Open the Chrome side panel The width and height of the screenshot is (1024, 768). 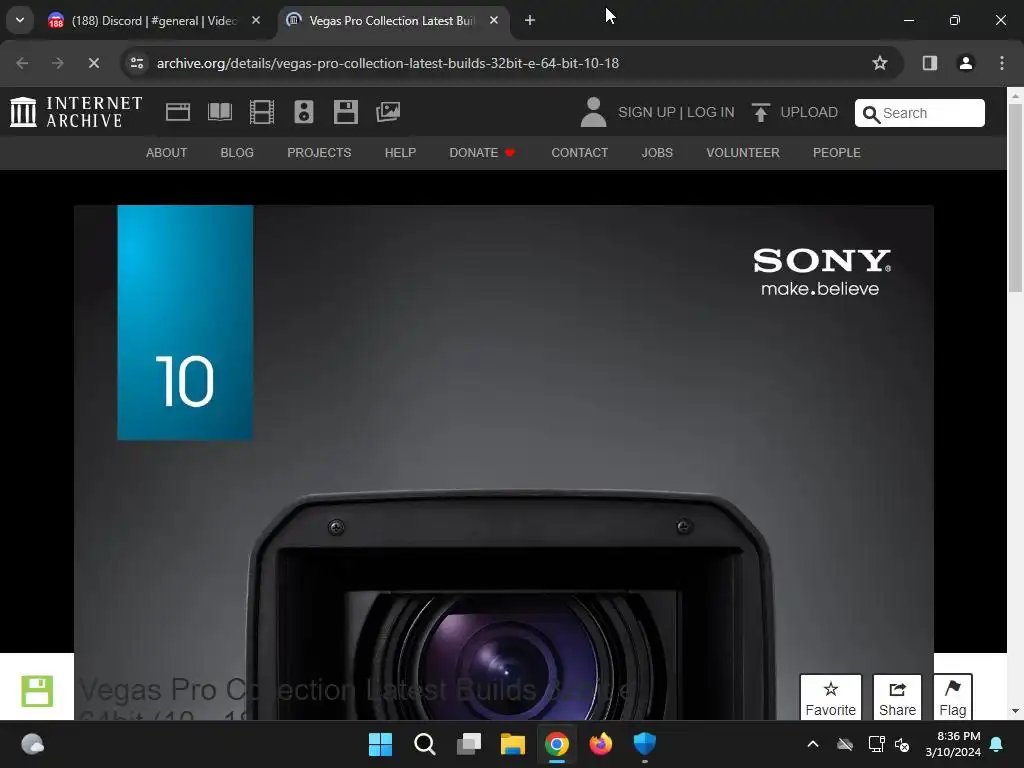(930, 63)
